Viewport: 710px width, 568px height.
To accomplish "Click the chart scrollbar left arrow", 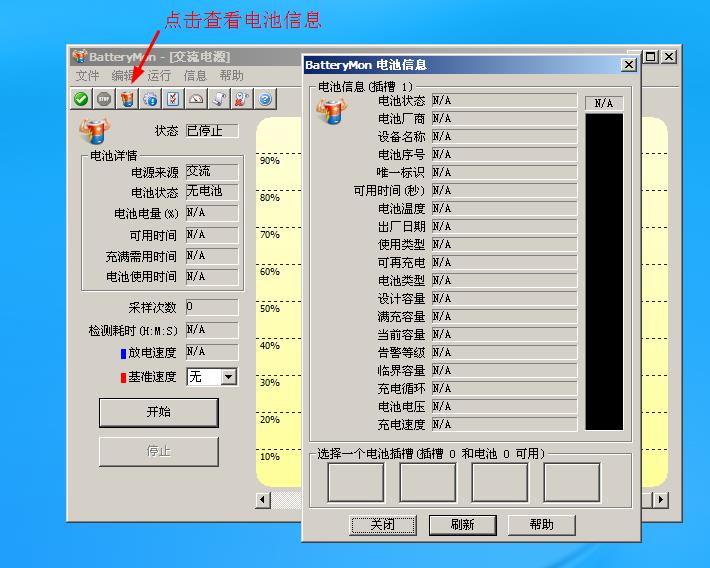I will 263,500.
